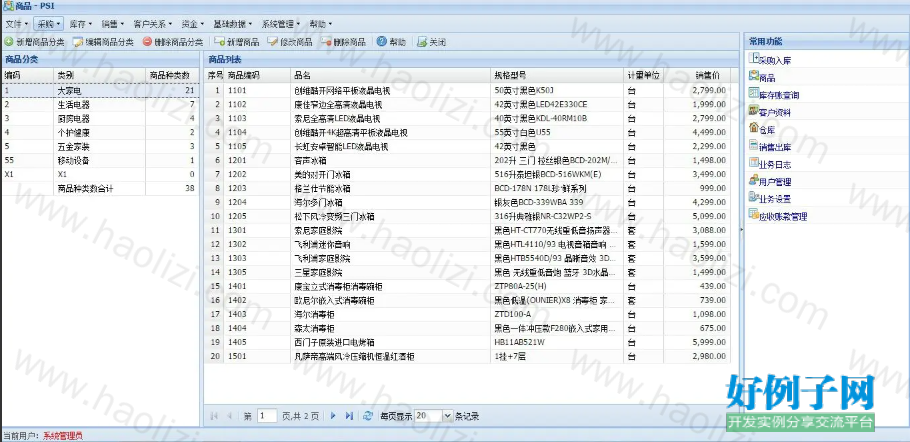The image size is (910, 442).
Task: Select the 个护健康 category row
Action: (x=100, y=133)
